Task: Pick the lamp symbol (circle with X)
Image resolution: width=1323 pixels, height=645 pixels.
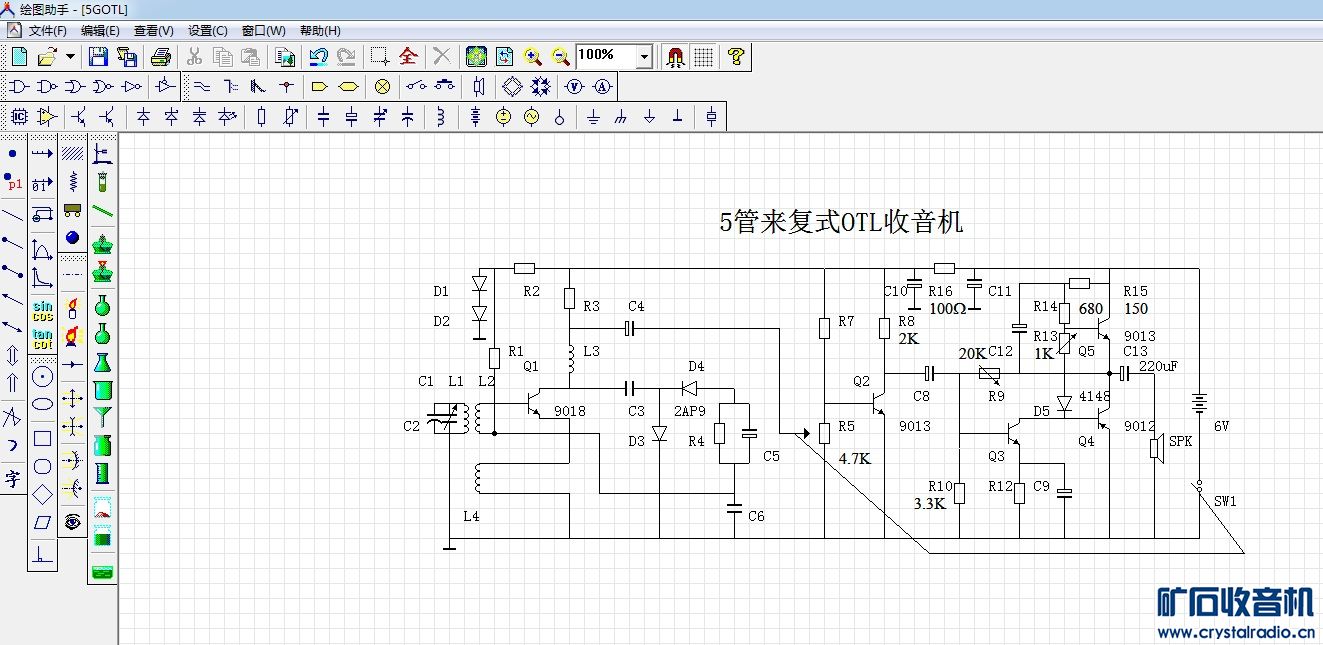Action: [381, 86]
